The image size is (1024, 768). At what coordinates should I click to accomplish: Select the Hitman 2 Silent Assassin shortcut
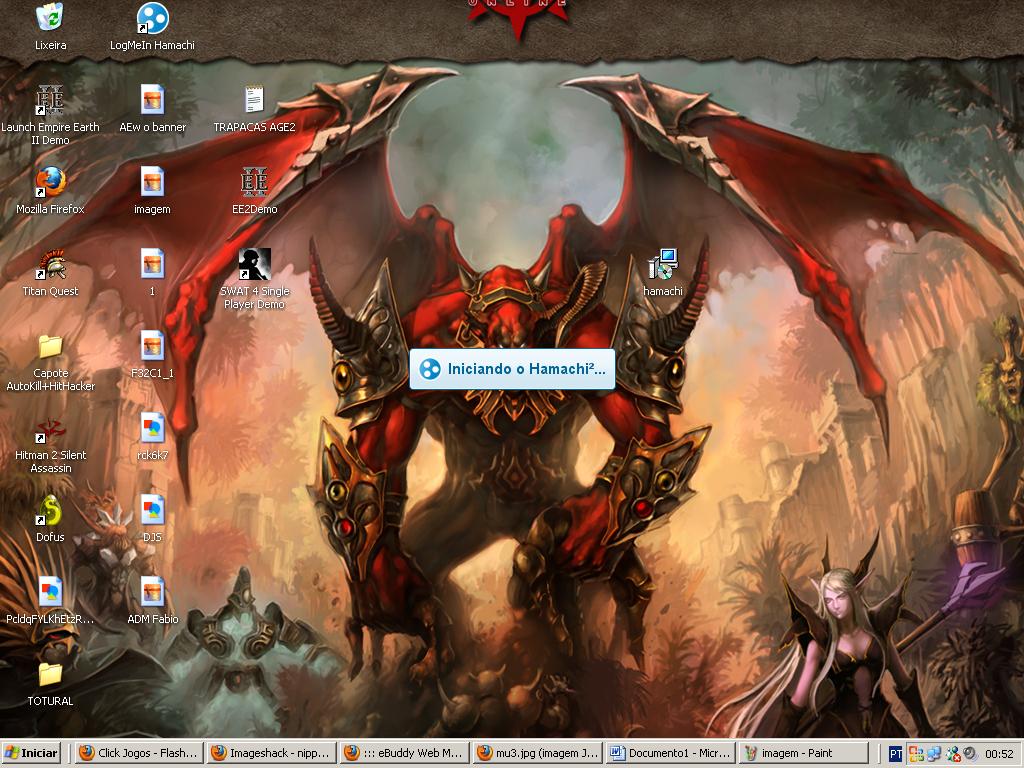(x=50, y=428)
